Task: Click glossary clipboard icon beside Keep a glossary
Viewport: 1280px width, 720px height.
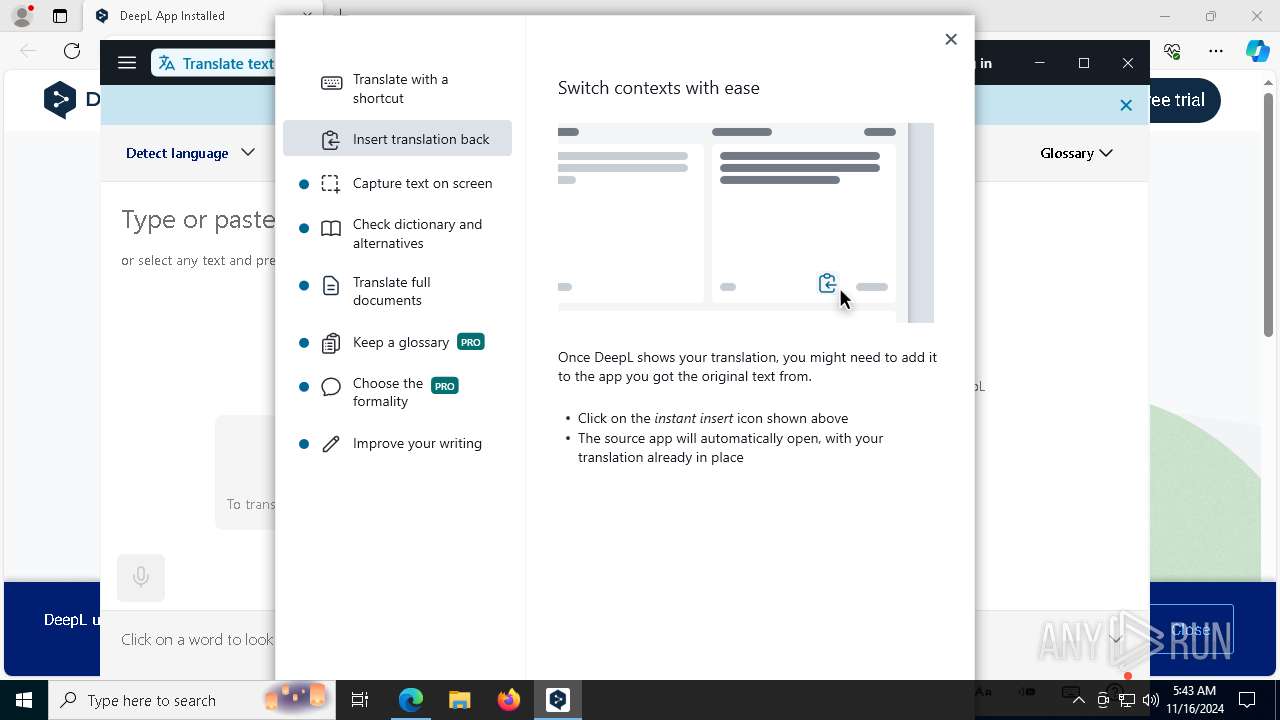Action: [331, 343]
